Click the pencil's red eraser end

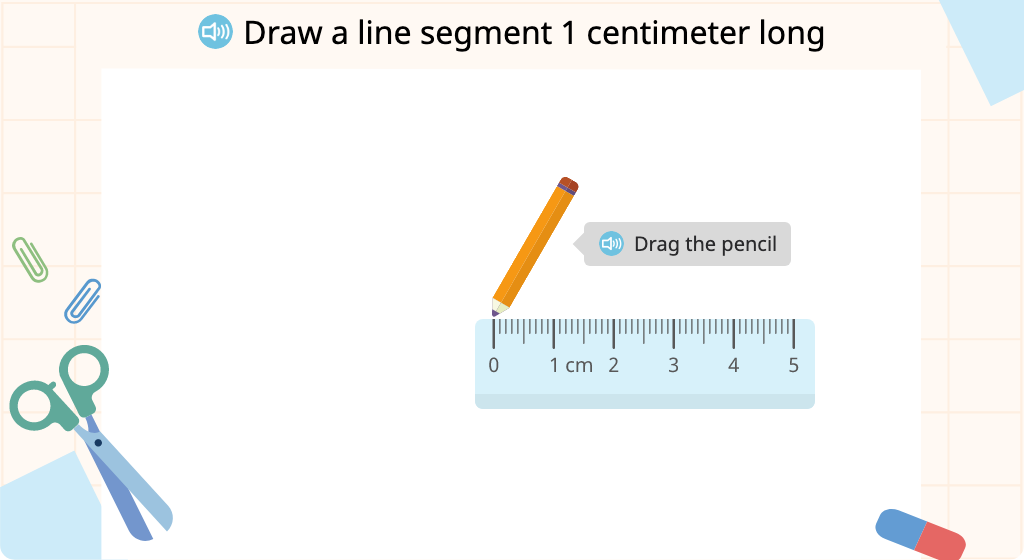569,185
